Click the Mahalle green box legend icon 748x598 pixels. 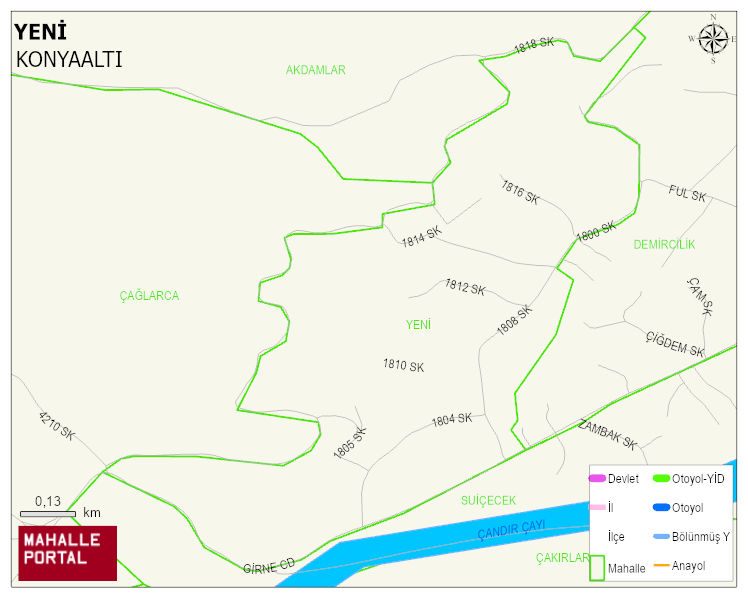(597, 567)
